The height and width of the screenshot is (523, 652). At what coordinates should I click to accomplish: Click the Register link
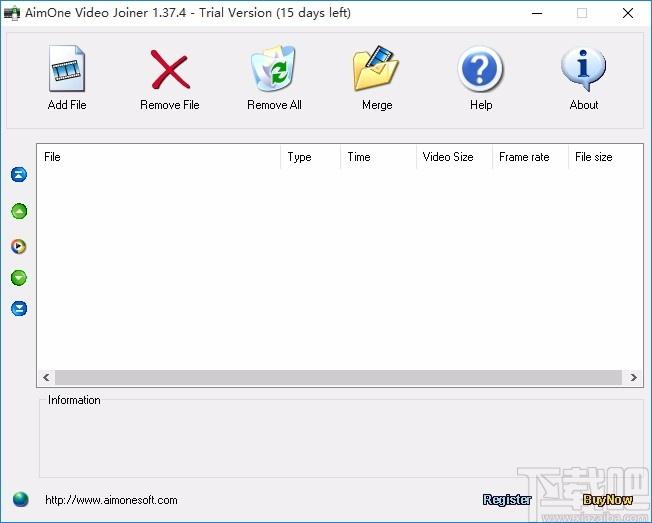point(507,500)
